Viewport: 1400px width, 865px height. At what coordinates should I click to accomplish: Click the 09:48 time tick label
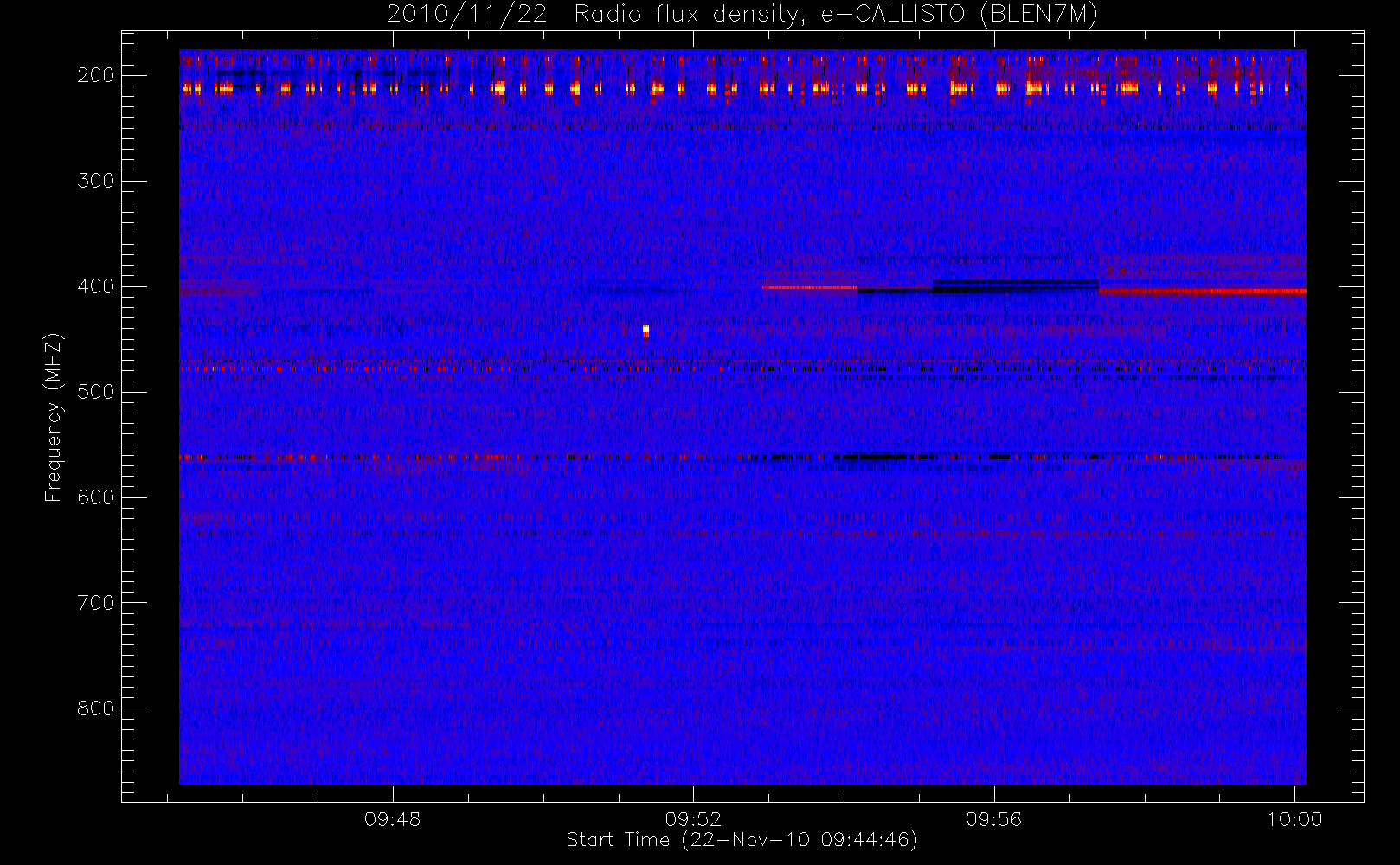[x=392, y=819]
